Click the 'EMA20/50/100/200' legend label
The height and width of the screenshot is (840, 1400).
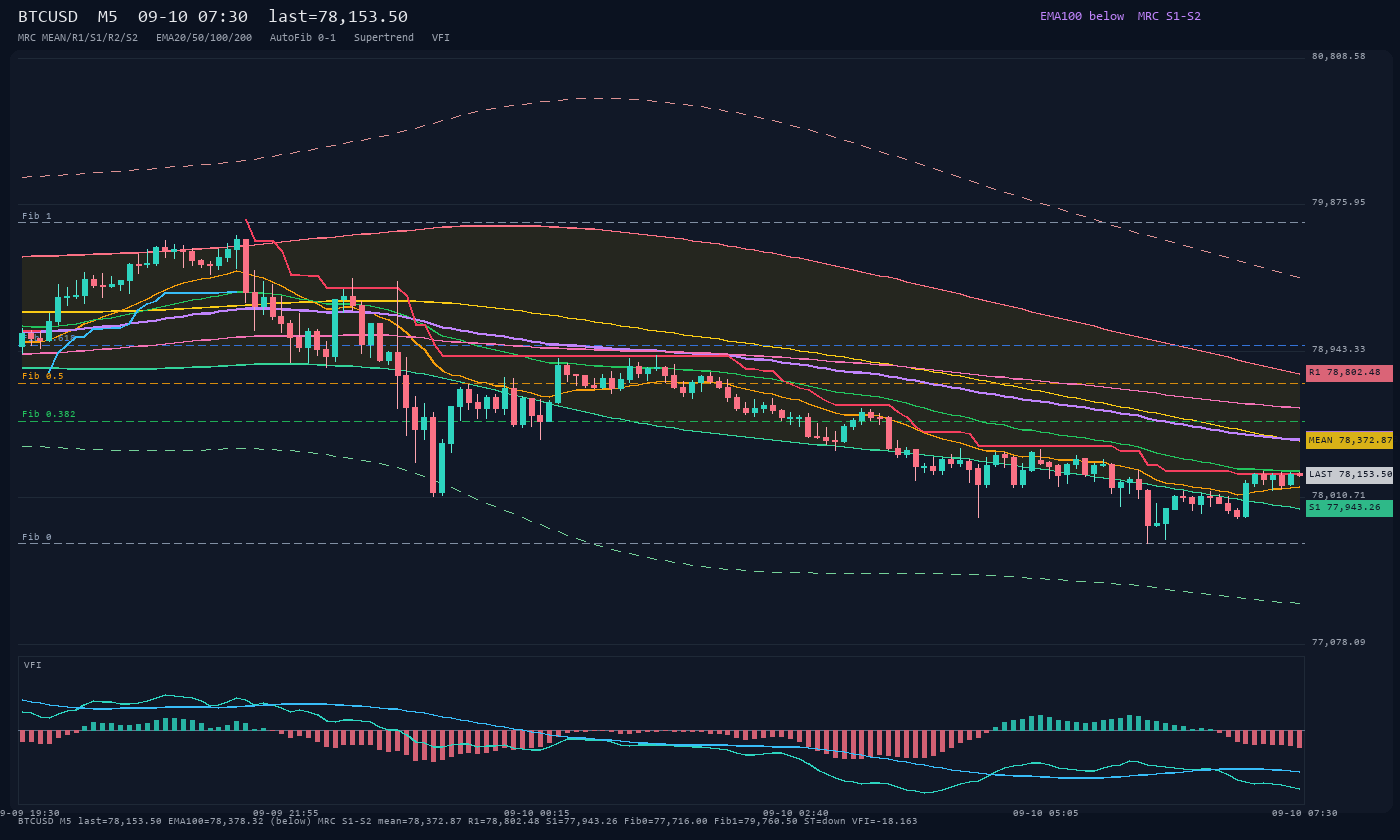click(x=204, y=37)
